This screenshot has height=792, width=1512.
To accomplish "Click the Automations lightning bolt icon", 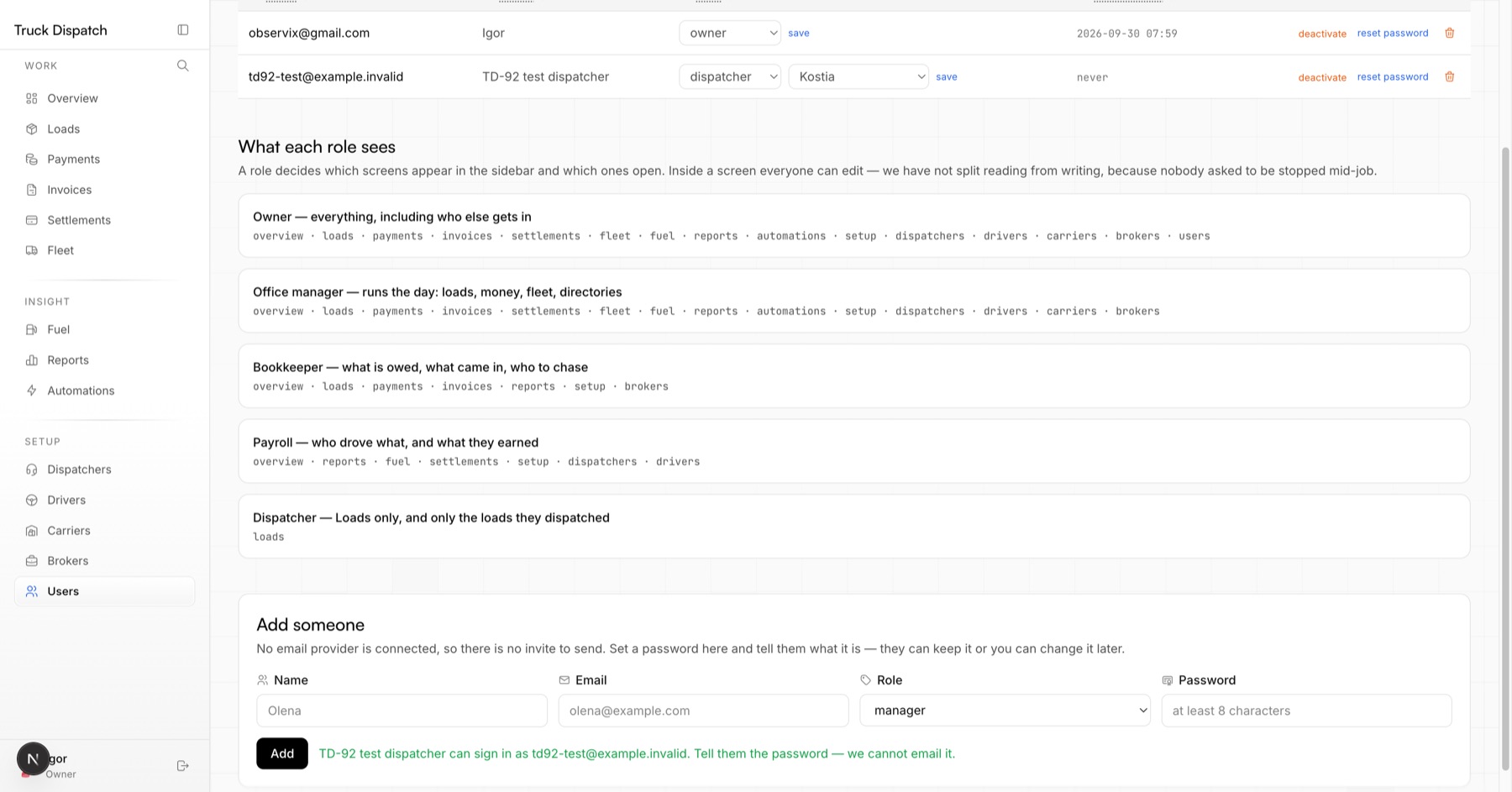I will click(32, 391).
